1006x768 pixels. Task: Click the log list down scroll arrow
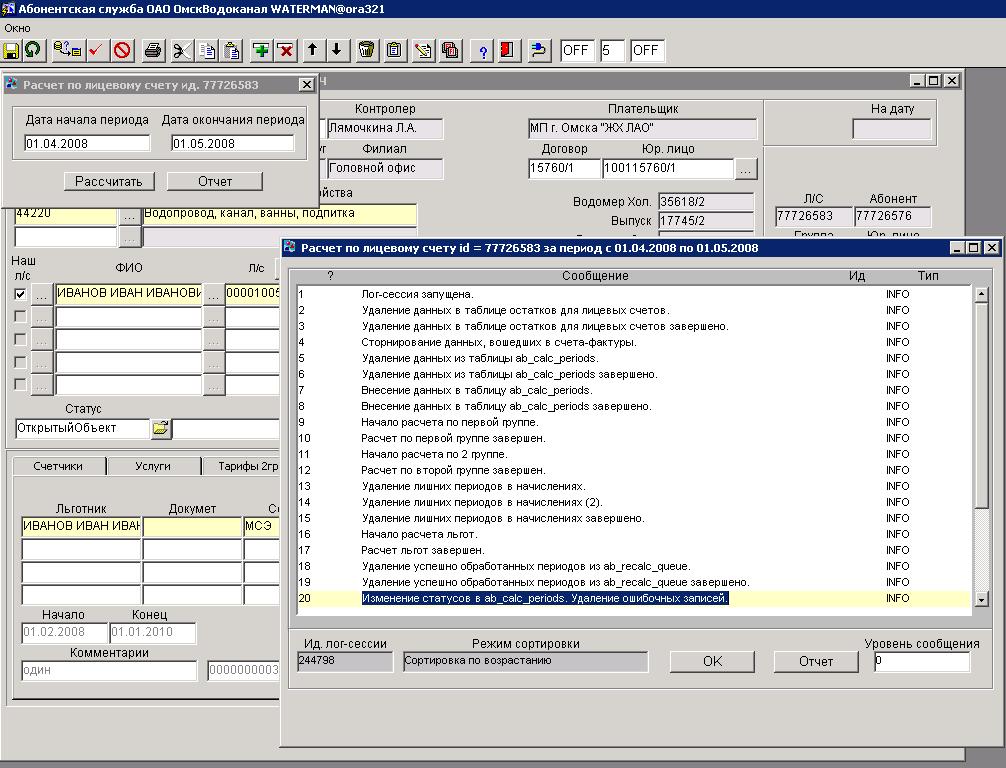[981, 599]
